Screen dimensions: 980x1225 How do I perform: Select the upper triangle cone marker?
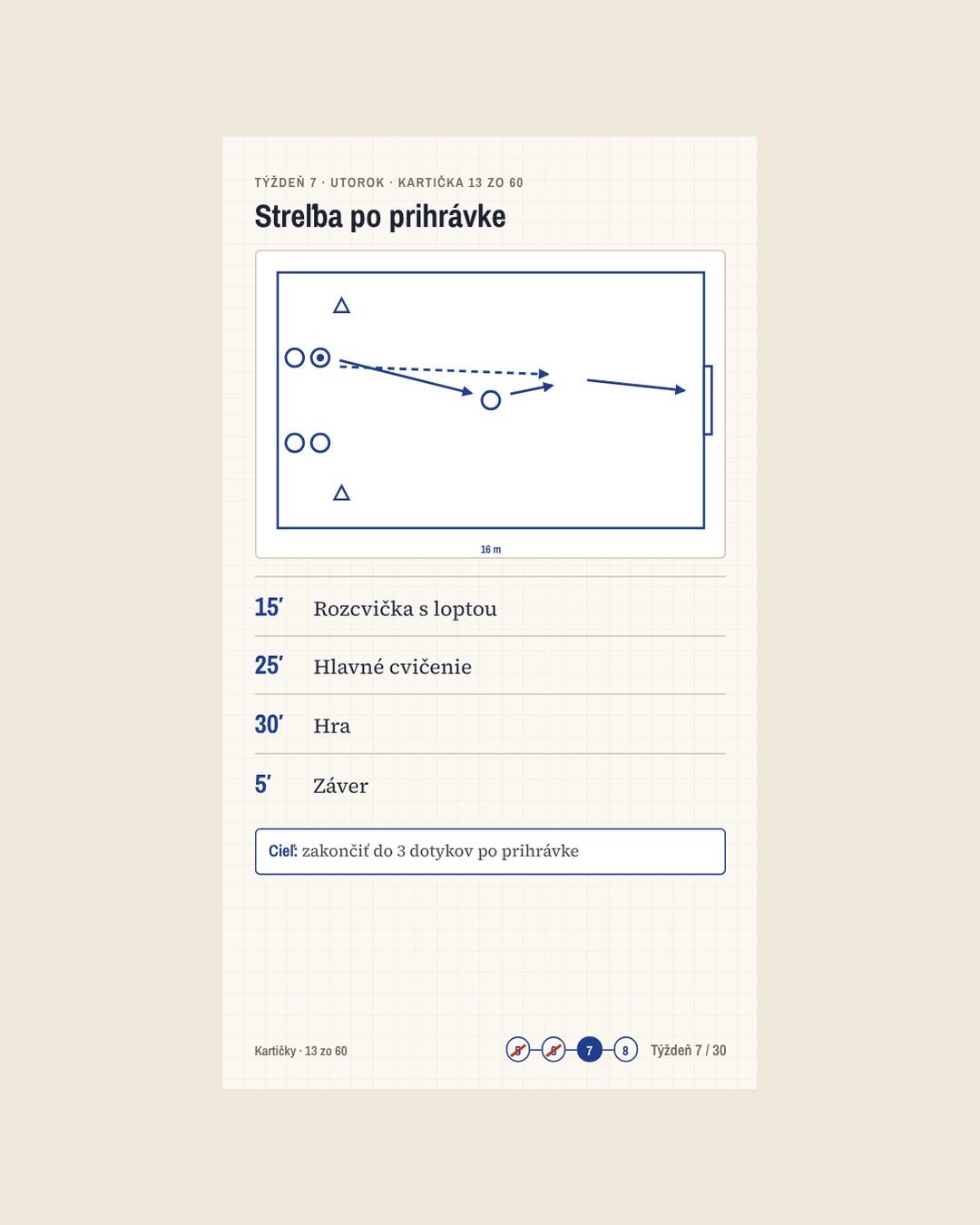click(x=341, y=306)
